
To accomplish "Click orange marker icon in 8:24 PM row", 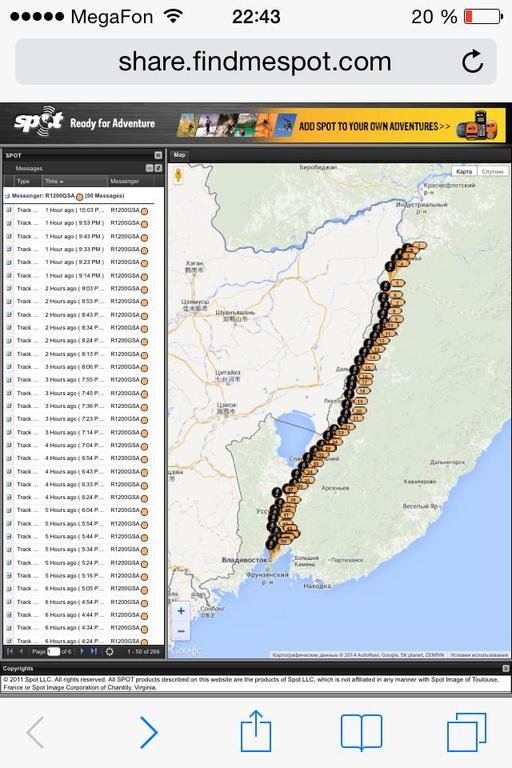I will (x=144, y=341).
